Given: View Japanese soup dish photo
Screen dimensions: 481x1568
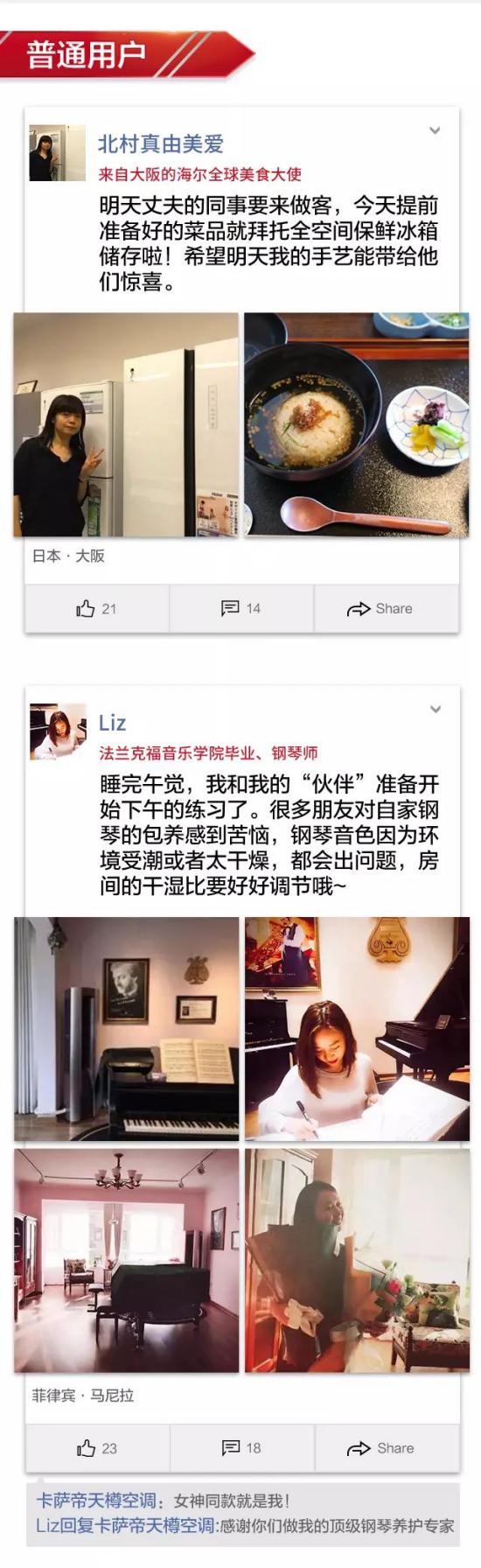Looking at the screenshot, I should pyautogui.click(x=357, y=425).
